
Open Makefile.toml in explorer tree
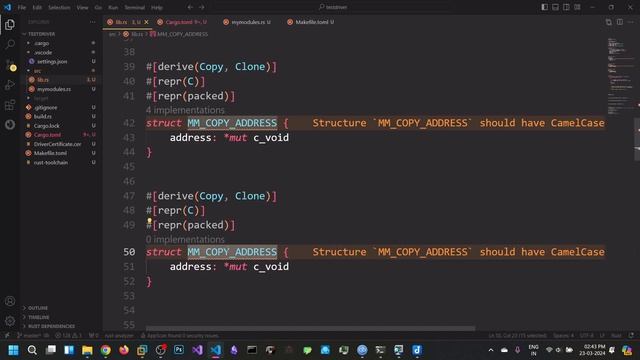point(50,153)
